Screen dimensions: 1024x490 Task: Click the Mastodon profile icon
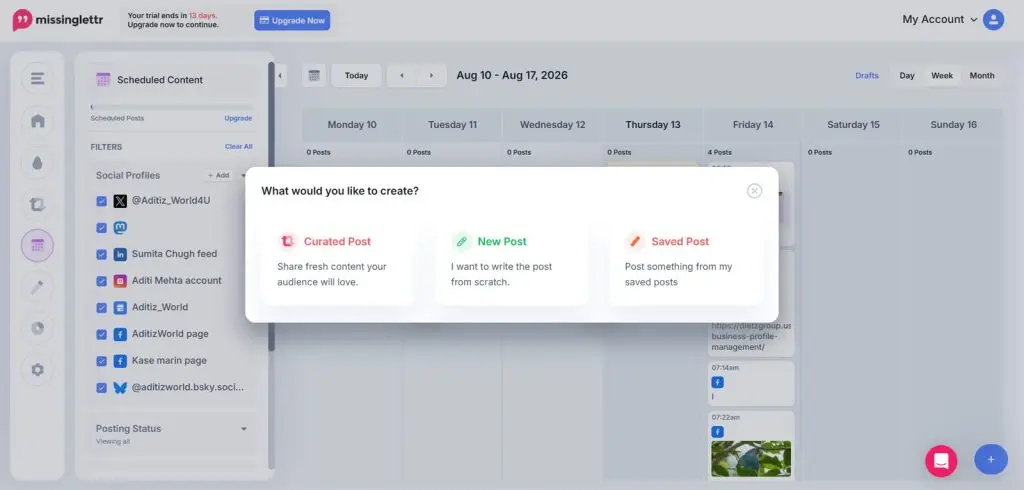[x=120, y=228]
